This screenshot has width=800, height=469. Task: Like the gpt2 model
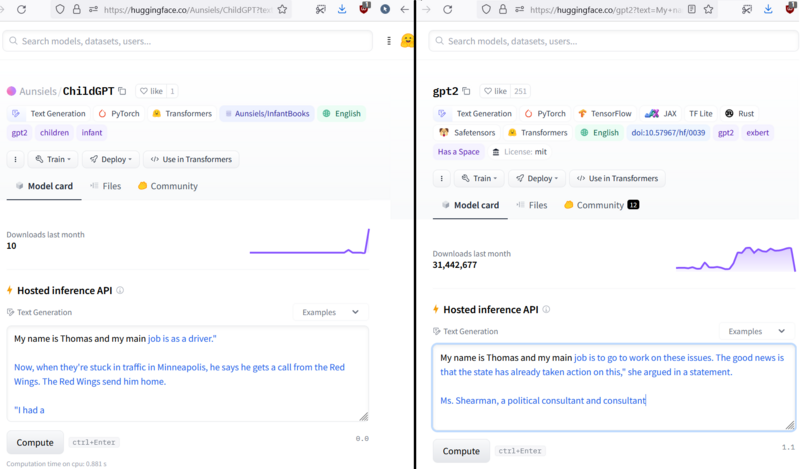(x=495, y=91)
